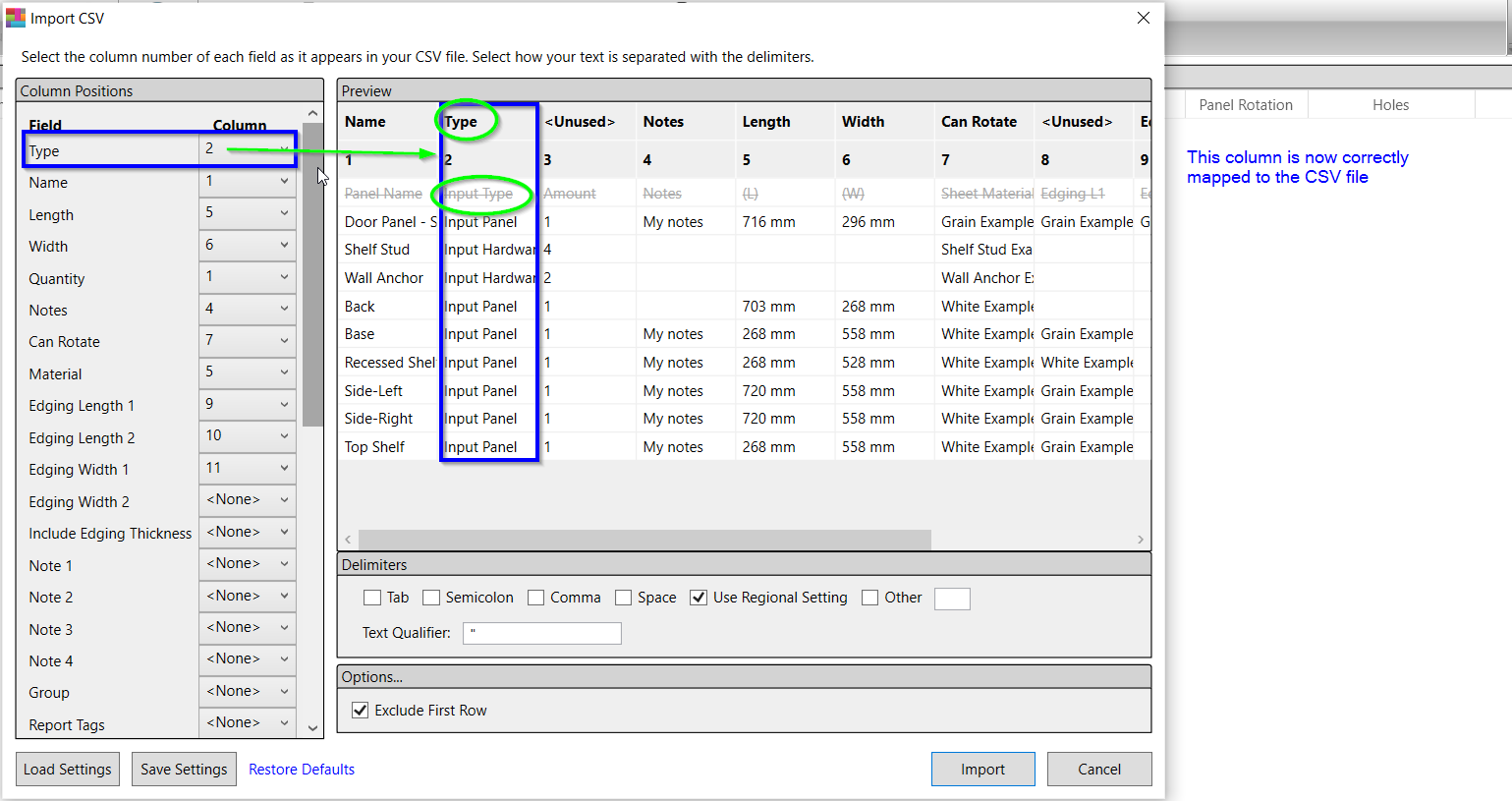Select the Back row name cell

[389, 307]
